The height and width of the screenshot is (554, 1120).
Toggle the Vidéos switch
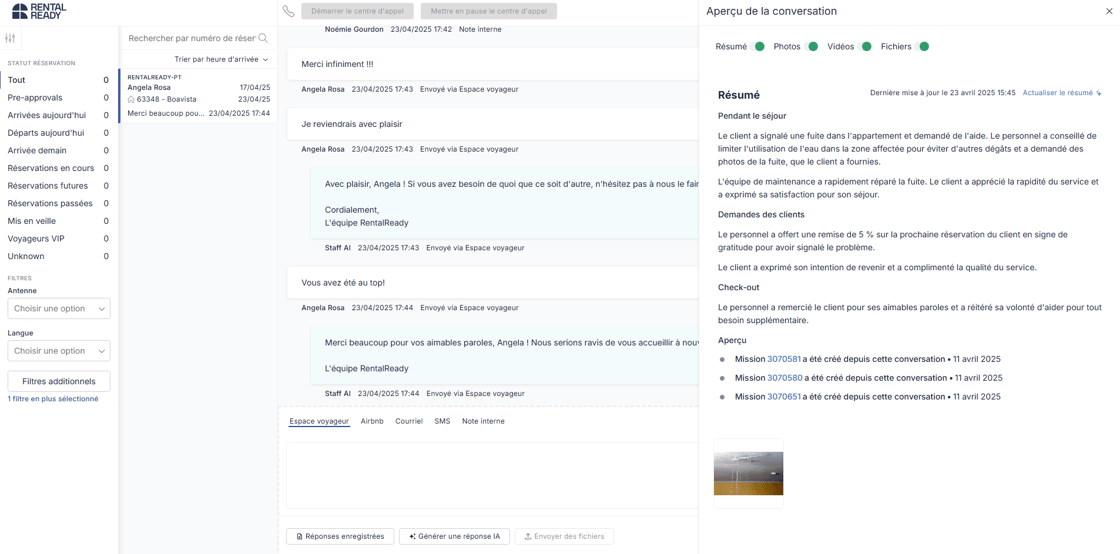864,46
